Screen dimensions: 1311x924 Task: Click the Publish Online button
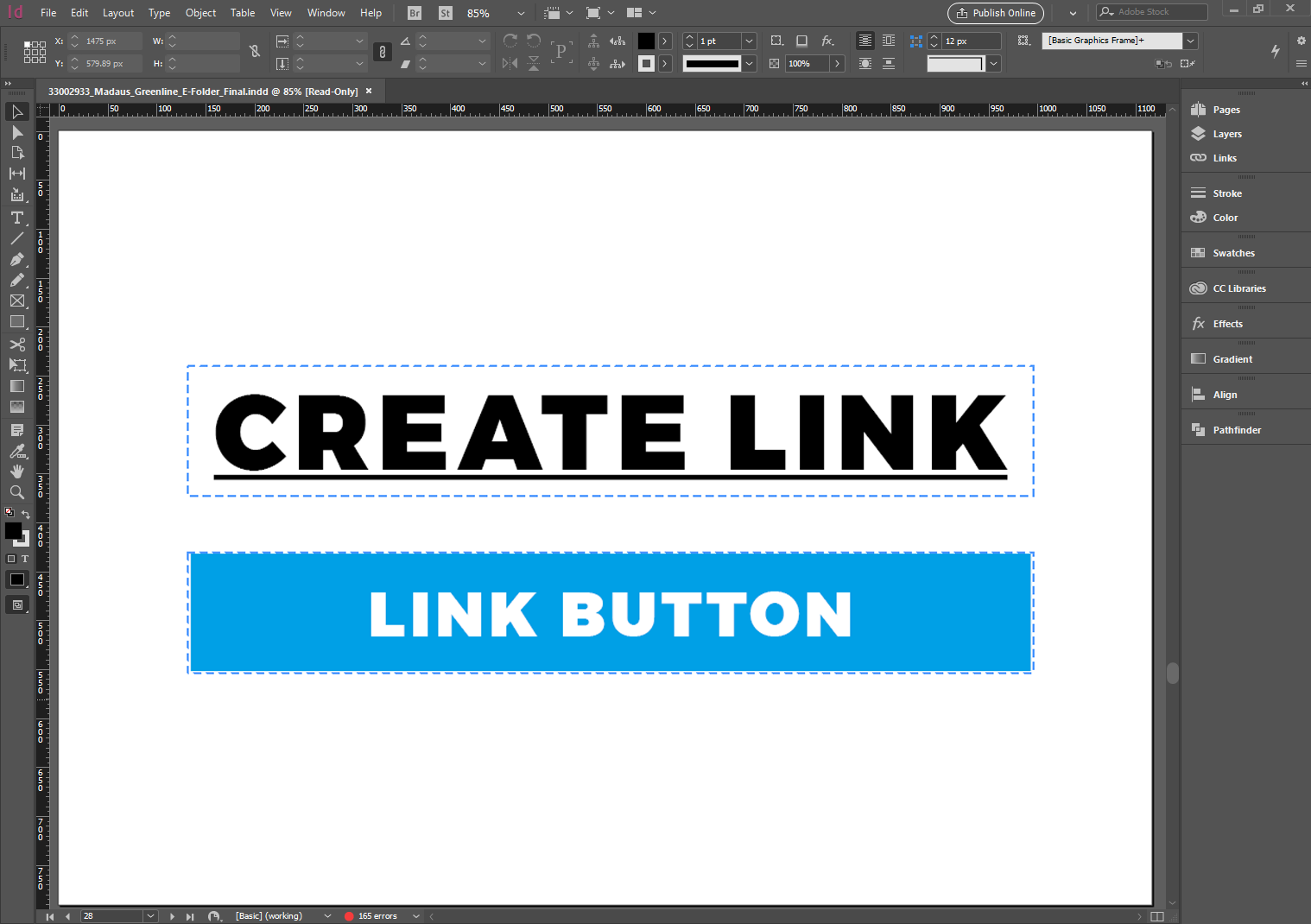[x=996, y=13]
